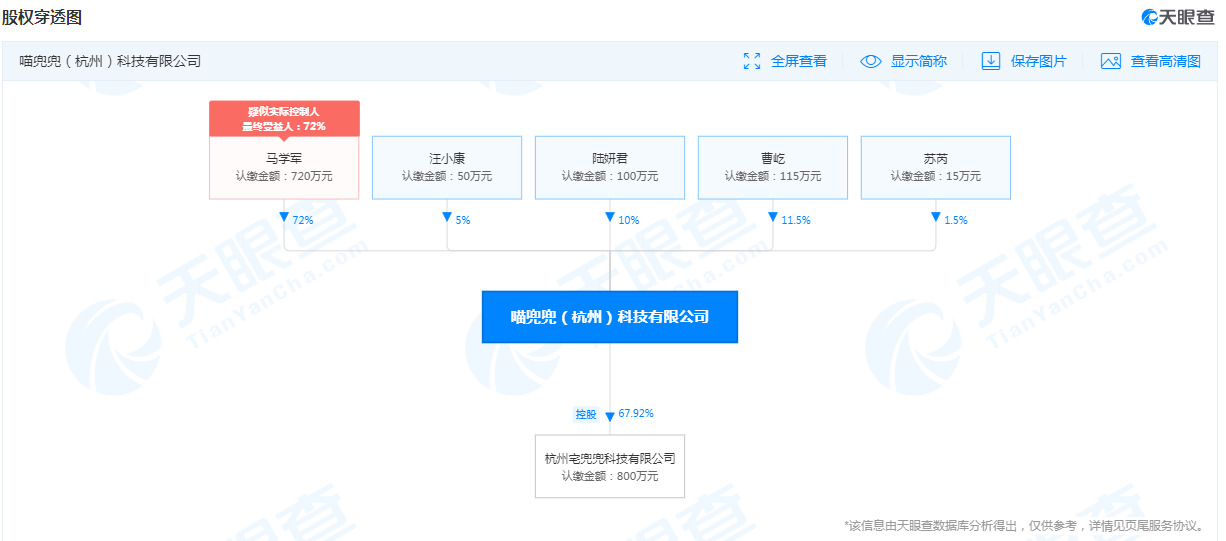The height and width of the screenshot is (541, 1226).
Task: Click 保存图片 to save image
Action: 1038,61
